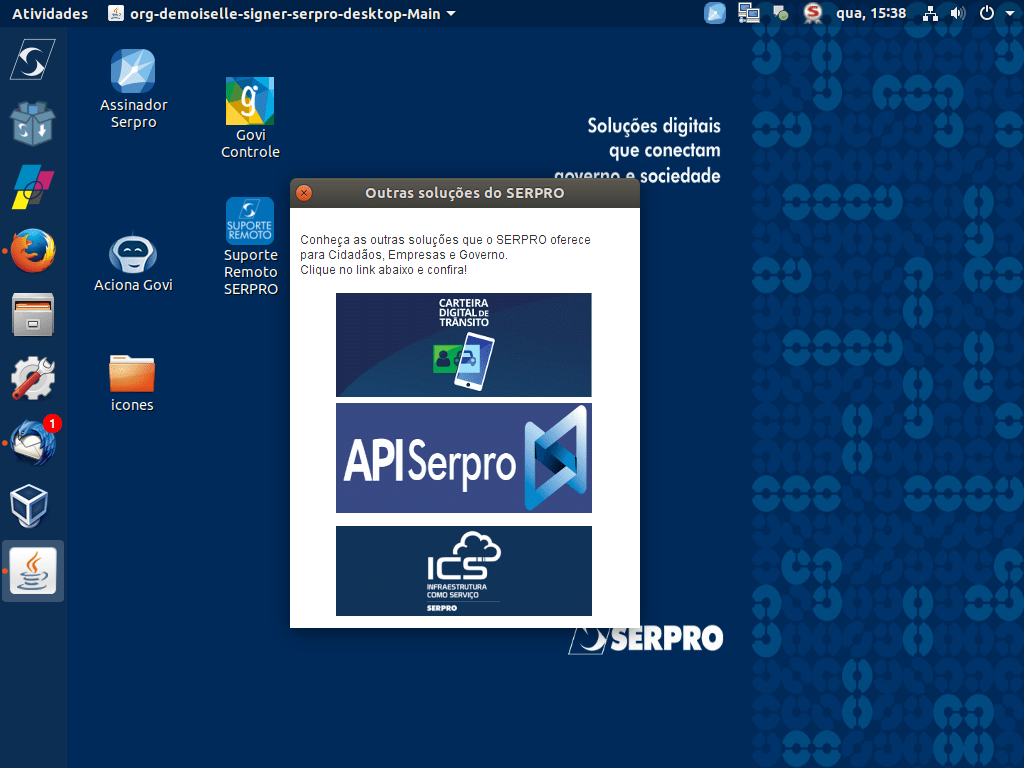Image resolution: width=1024 pixels, height=768 pixels.
Task: Click the tray icon with green status dot
Action: pos(780,13)
